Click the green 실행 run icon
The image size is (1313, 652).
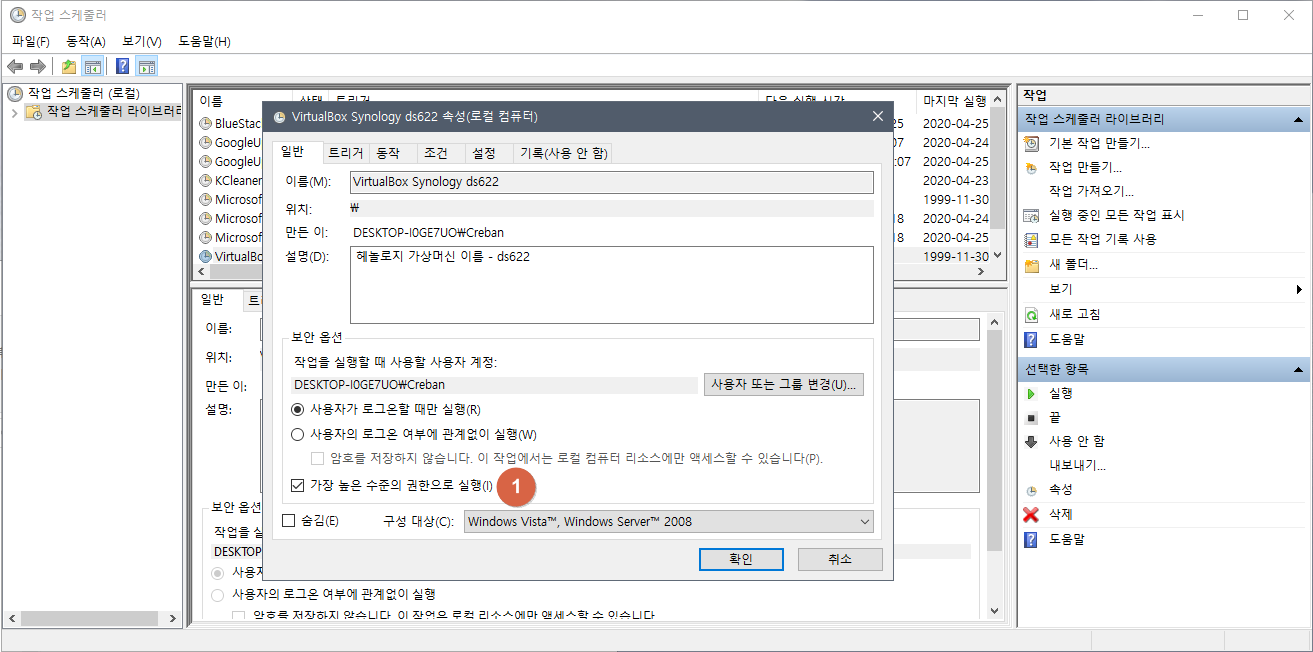1031,394
